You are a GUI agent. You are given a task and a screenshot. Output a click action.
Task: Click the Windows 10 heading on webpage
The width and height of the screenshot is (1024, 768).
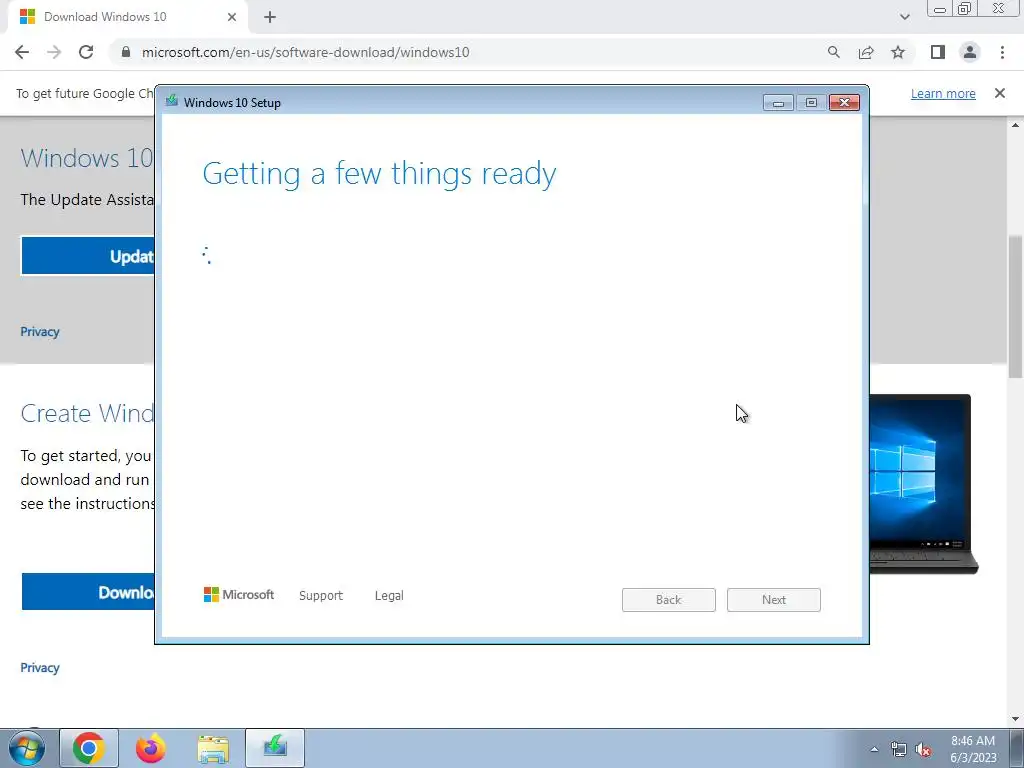87,158
